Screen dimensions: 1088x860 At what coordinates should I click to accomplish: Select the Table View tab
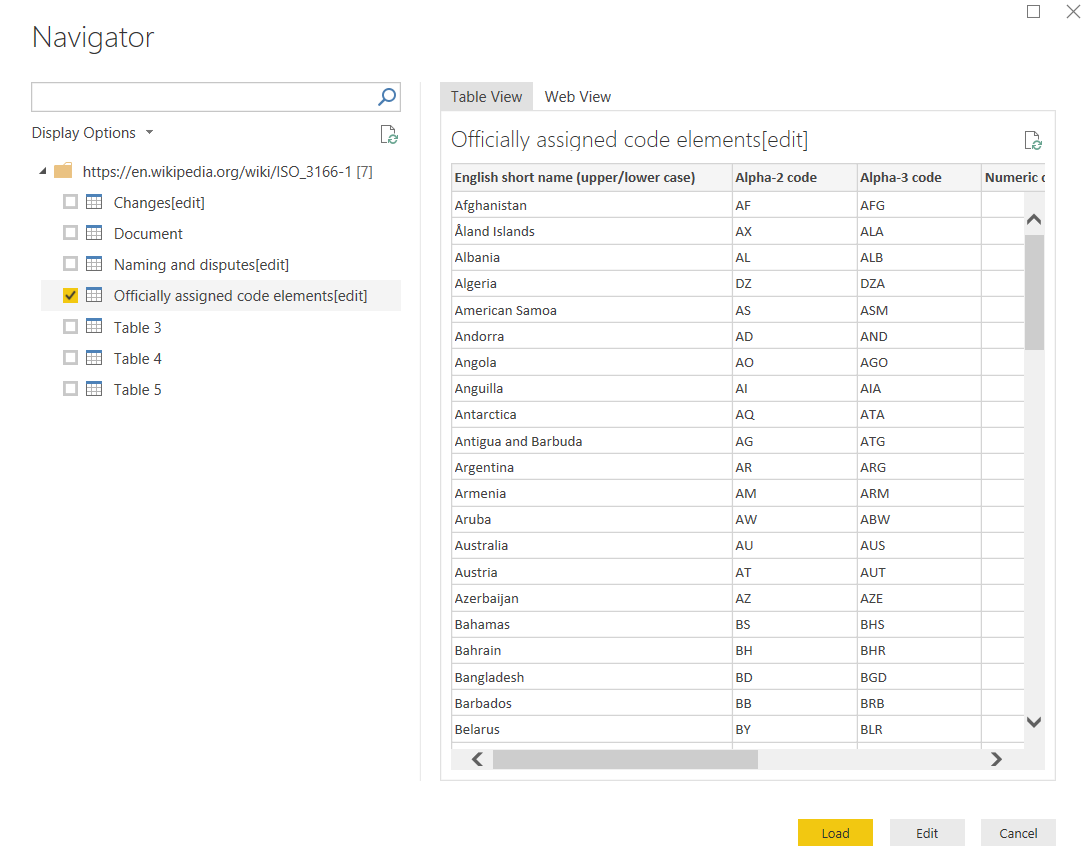point(486,97)
